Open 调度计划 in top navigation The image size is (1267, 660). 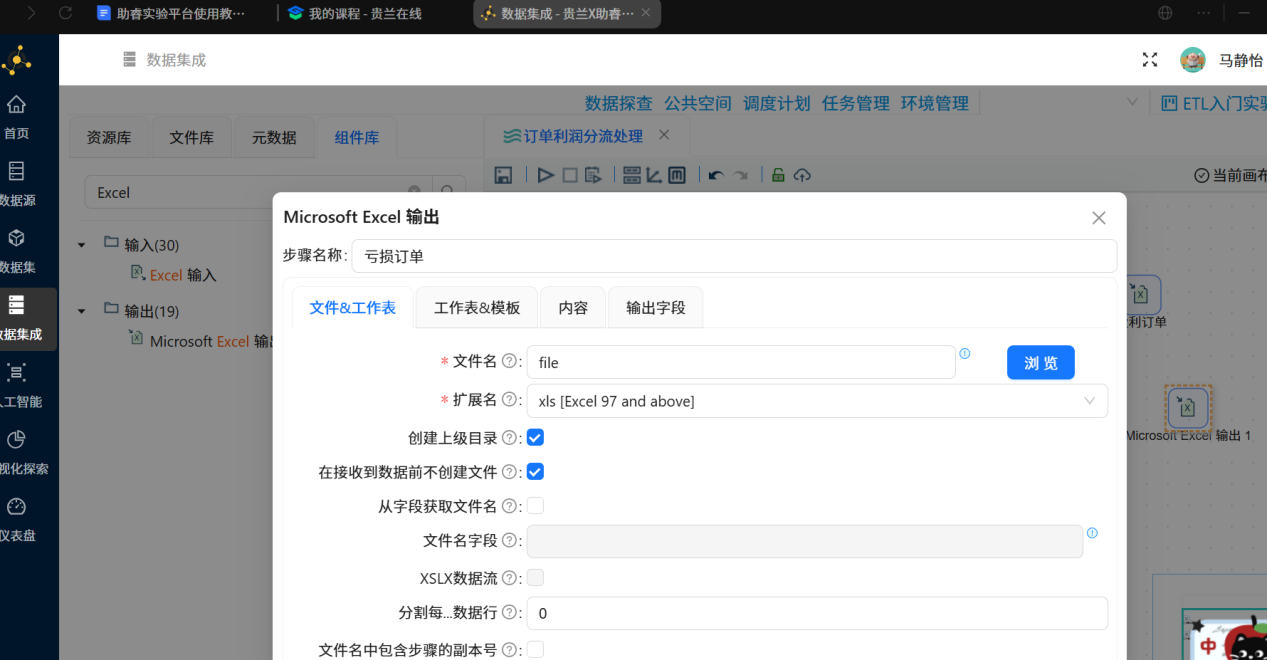[777, 103]
